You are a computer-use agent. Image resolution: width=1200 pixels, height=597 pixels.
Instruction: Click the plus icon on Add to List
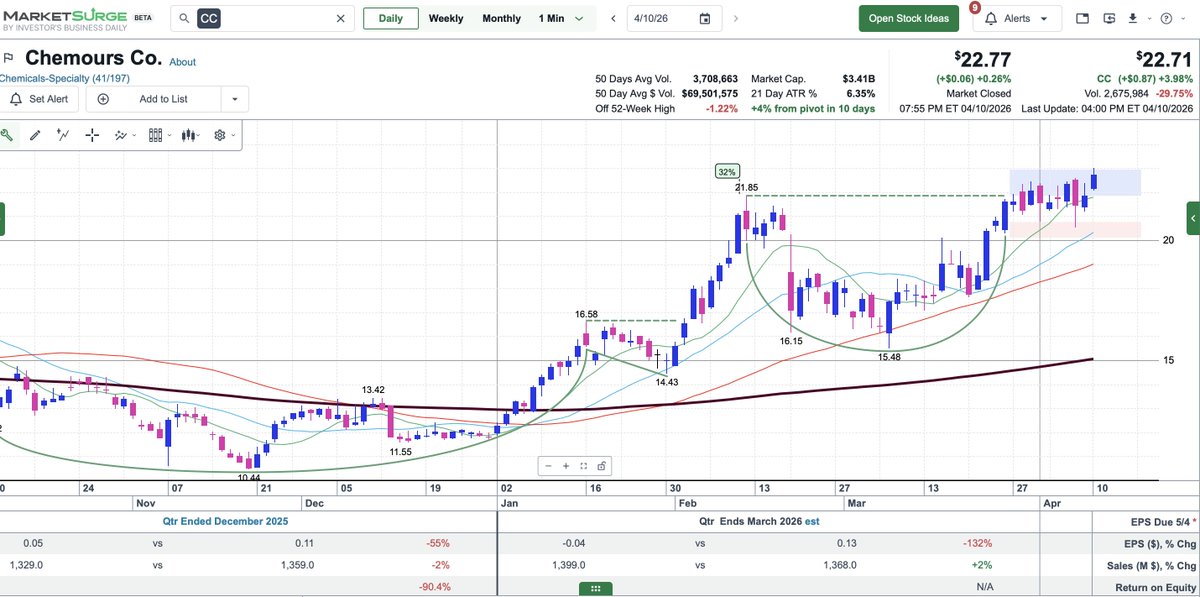click(x=103, y=99)
